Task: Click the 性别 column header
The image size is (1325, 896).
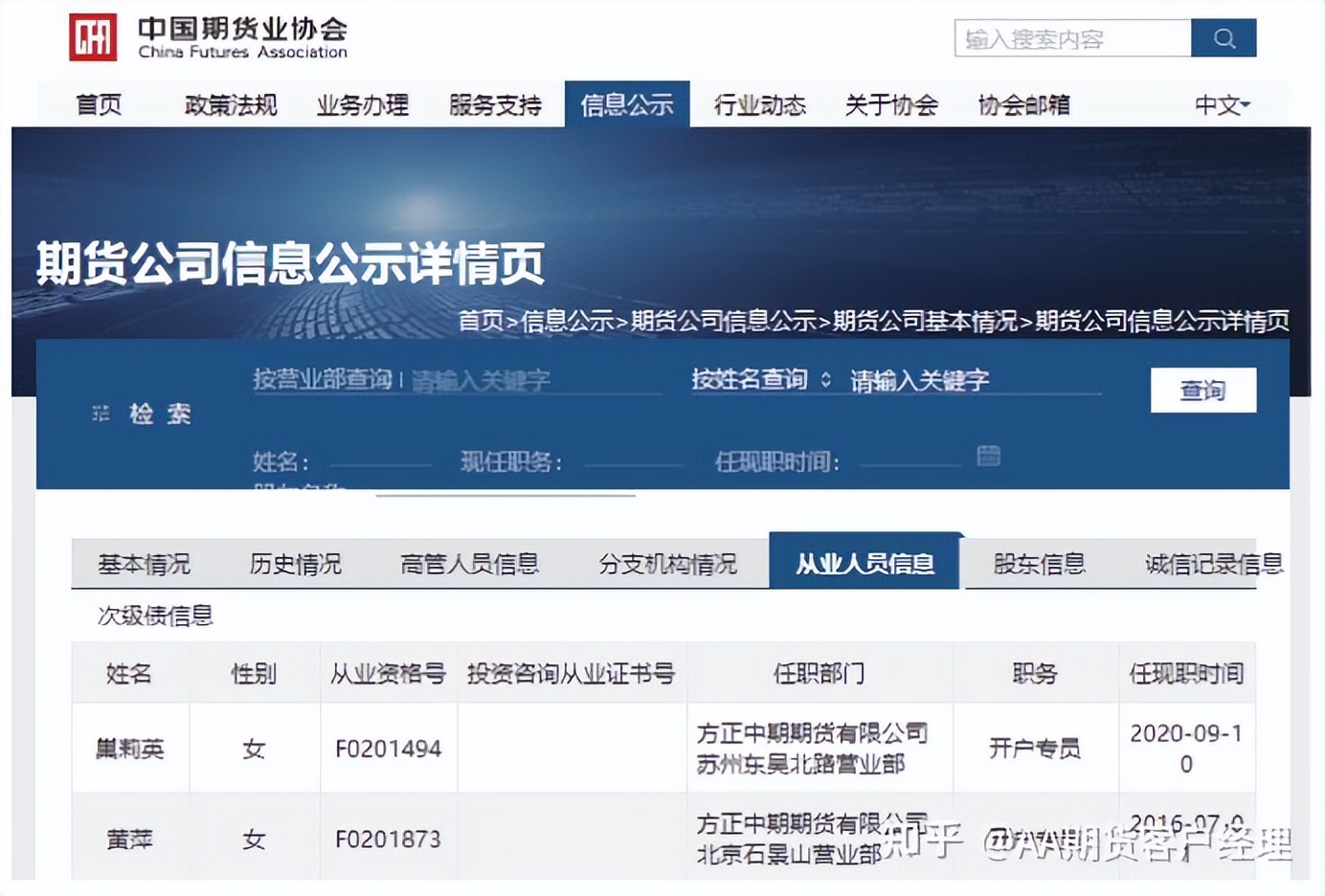Action: (x=254, y=674)
